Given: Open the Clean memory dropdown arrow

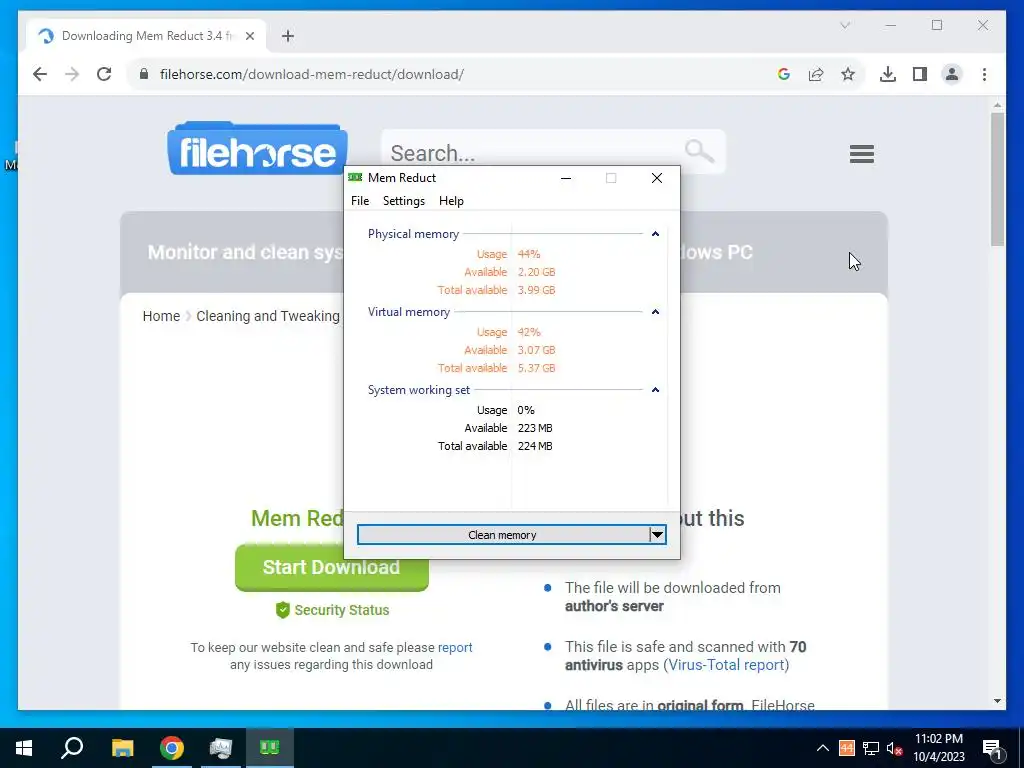Looking at the screenshot, I should 658,535.
